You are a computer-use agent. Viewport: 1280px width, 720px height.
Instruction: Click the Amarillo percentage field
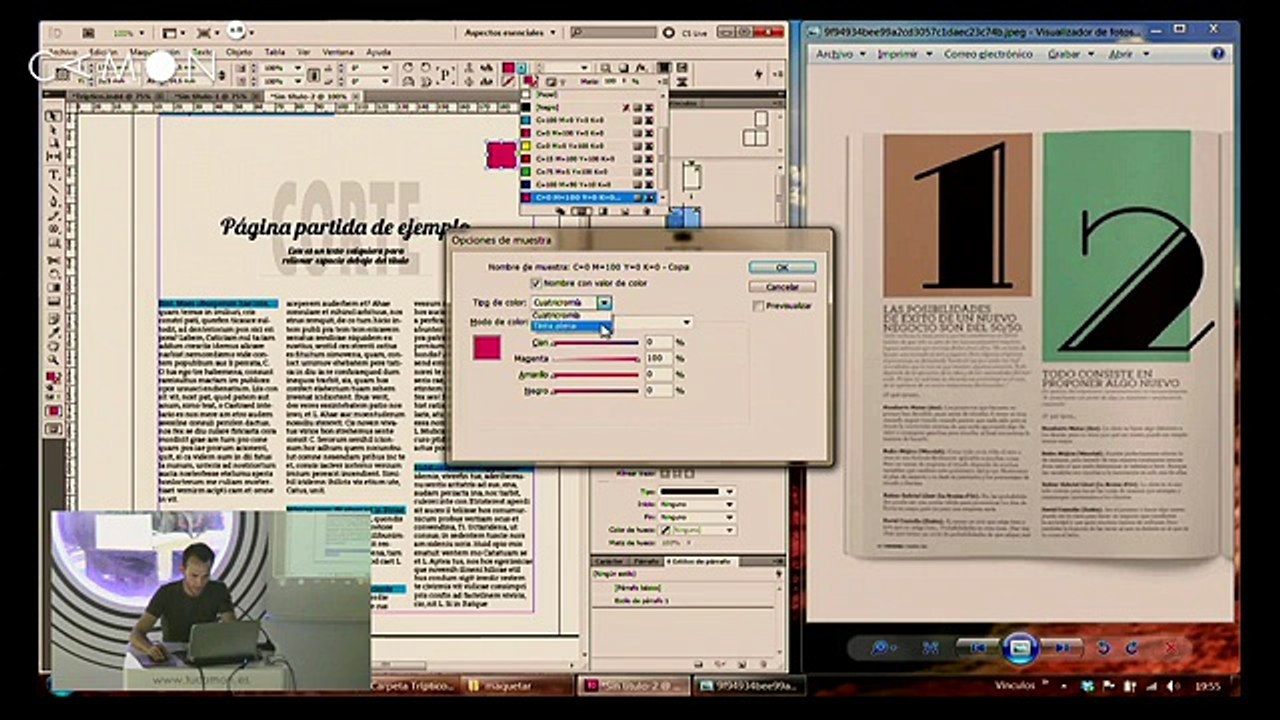658,375
